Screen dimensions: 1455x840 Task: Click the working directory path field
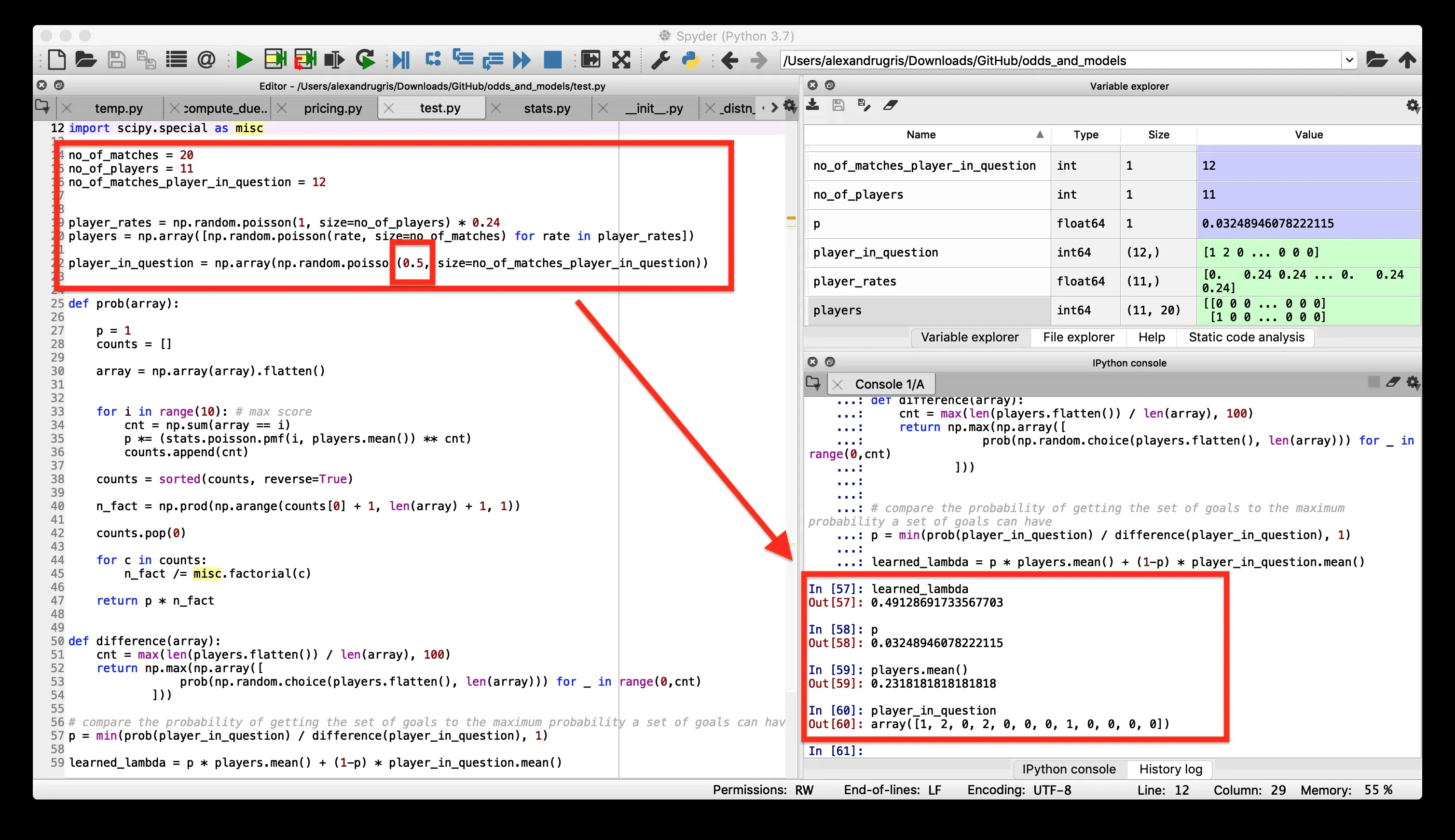click(1061, 60)
